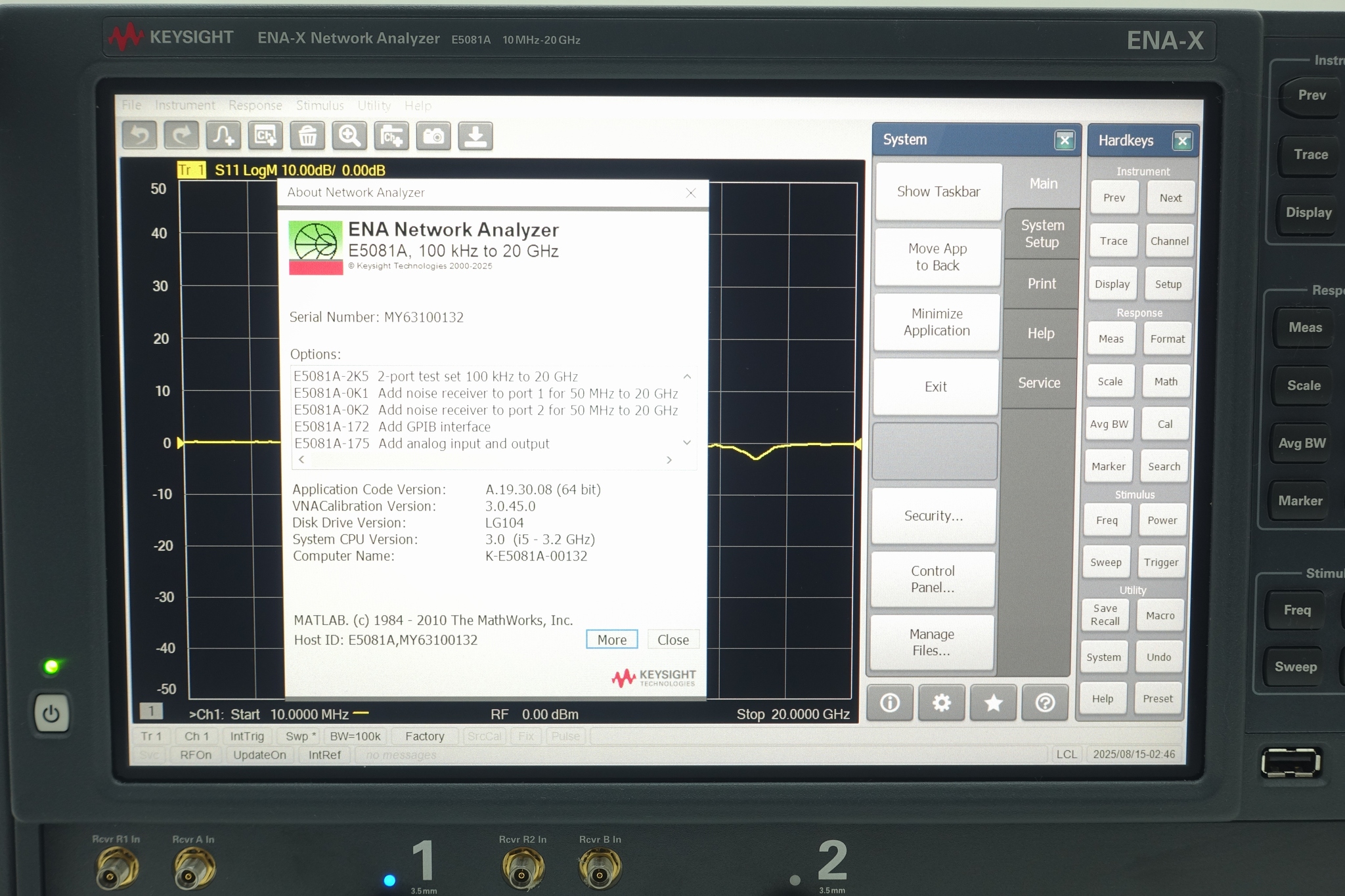This screenshot has width=1345, height=896.
Task: Click the question mark help icon
Action: tap(1045, 703)
